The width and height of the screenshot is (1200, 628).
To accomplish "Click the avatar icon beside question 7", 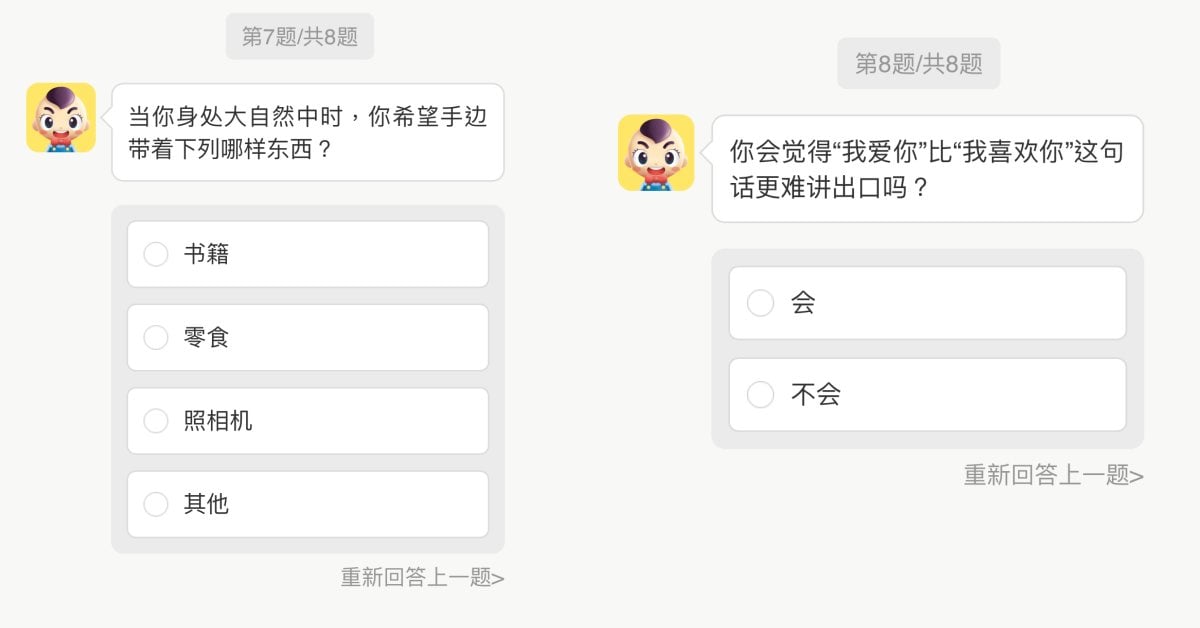I will [x=61, y=118].
